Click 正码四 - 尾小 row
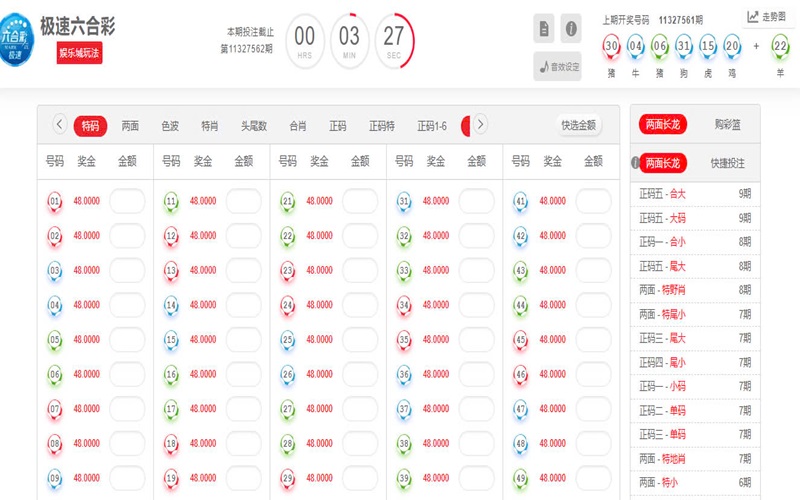 click(x=695, y=363)
